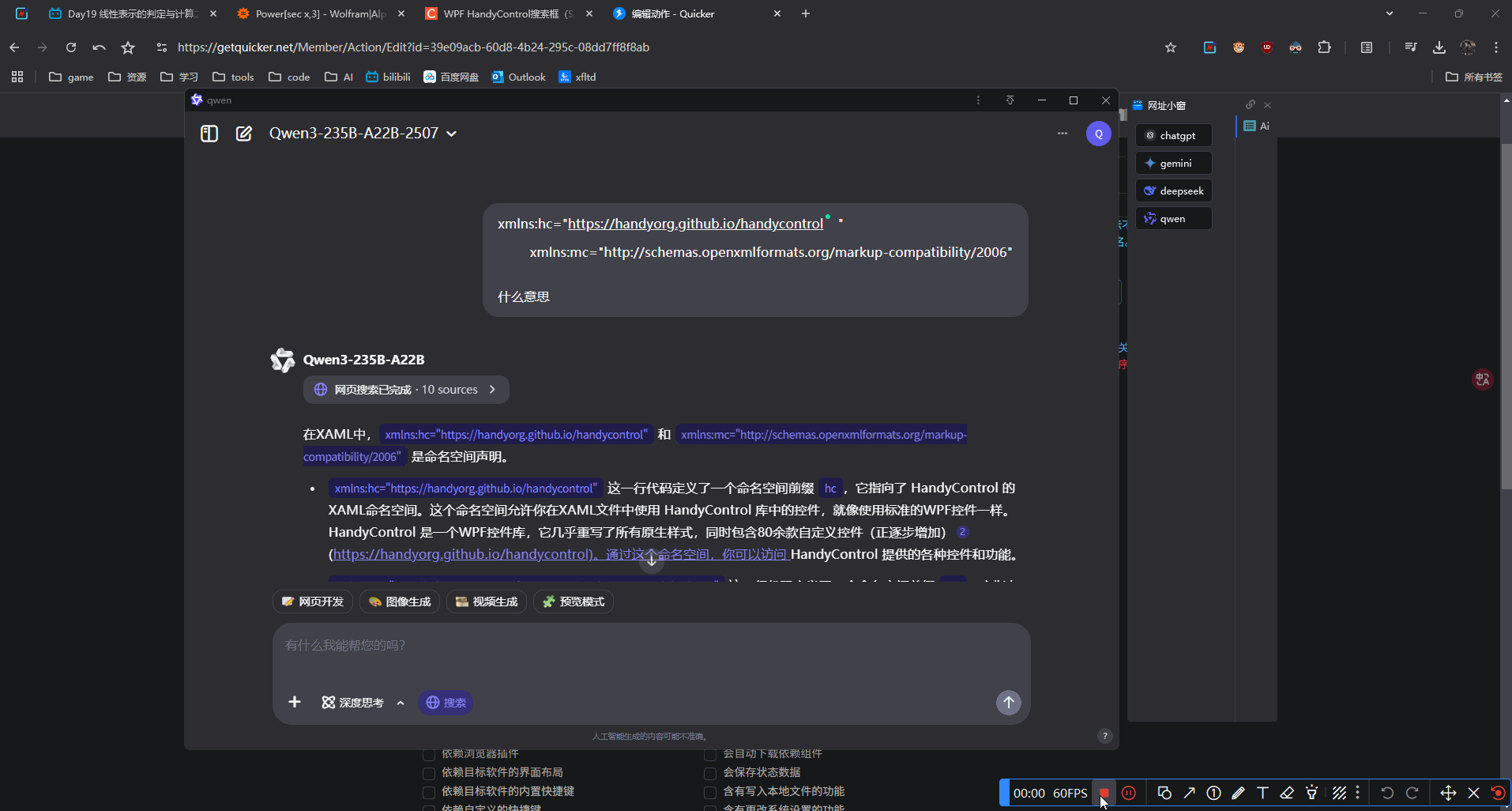1512x811 pixels.
Task: Click the citation number 2 badge
Action: tap(962, 532)
